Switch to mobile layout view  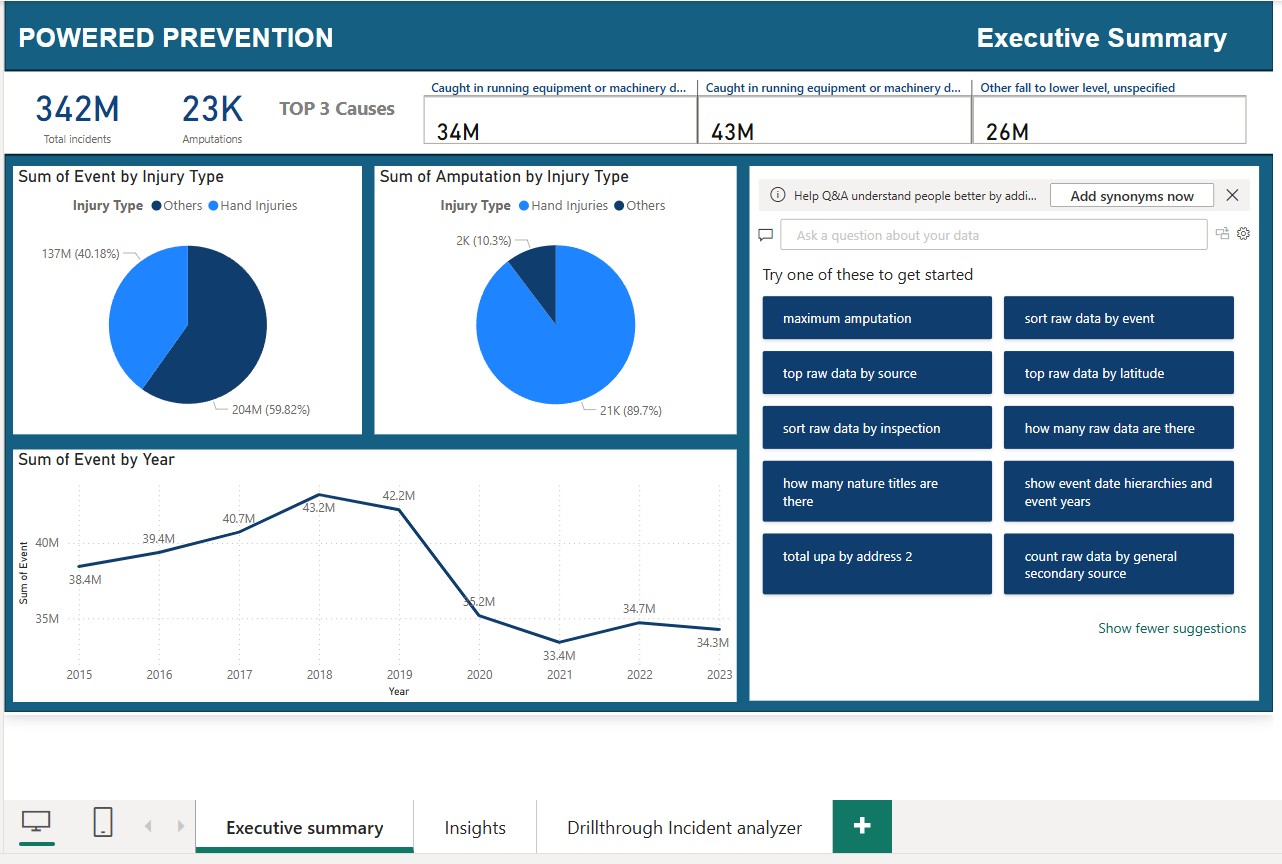pos(101,822)
